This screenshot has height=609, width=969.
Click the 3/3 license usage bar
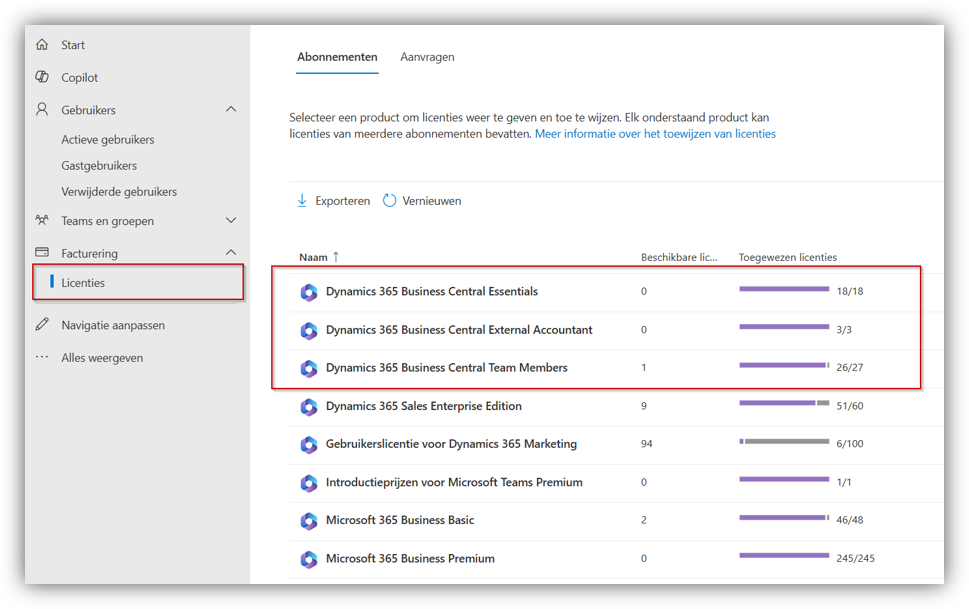784,327
